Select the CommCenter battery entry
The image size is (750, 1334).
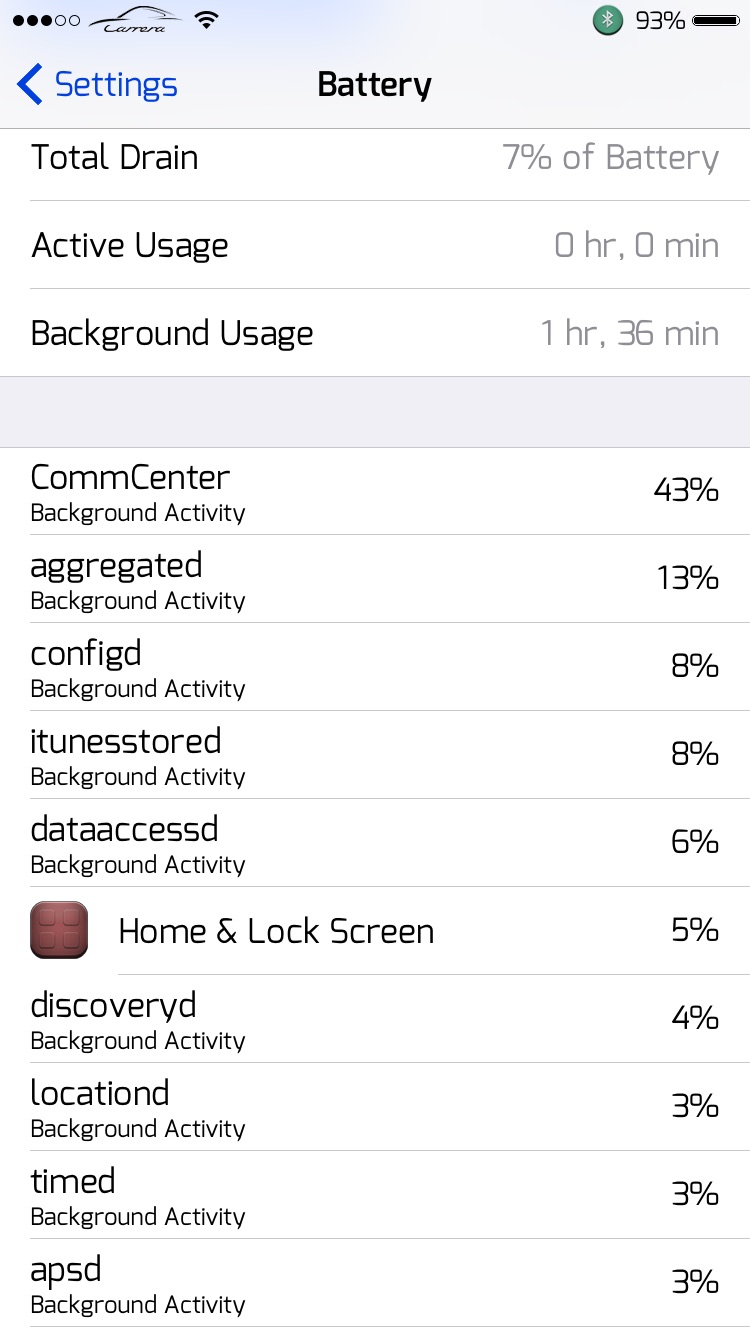pos(375,491)
